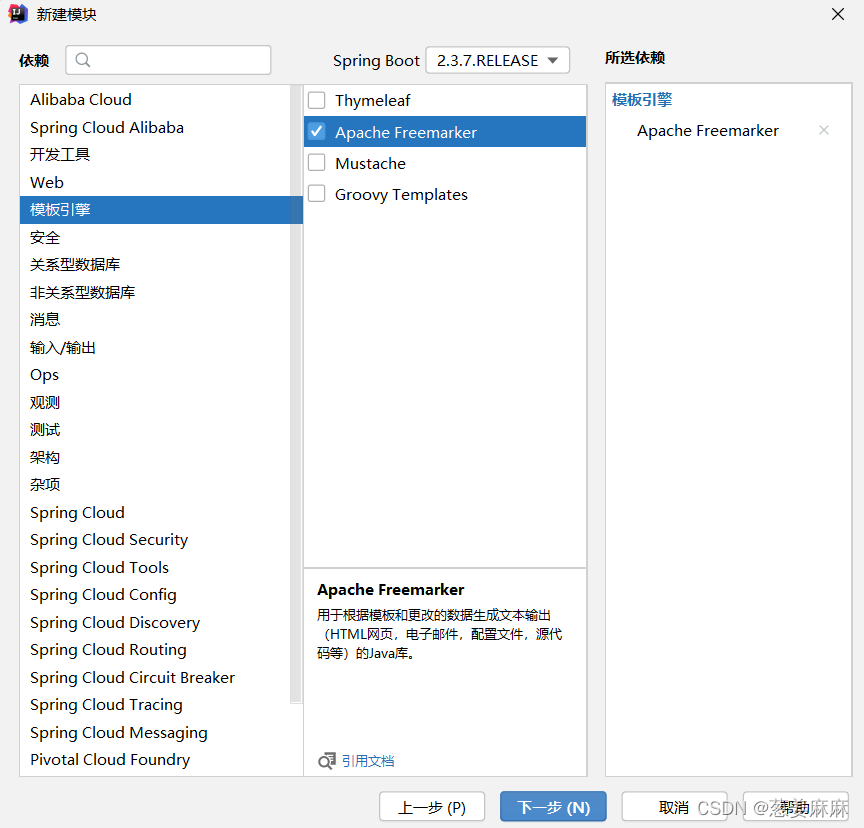Remove Apache Freemarker from selected dependencies
The height and width of the screenshot is (828, 864).
tap(824, 131)
